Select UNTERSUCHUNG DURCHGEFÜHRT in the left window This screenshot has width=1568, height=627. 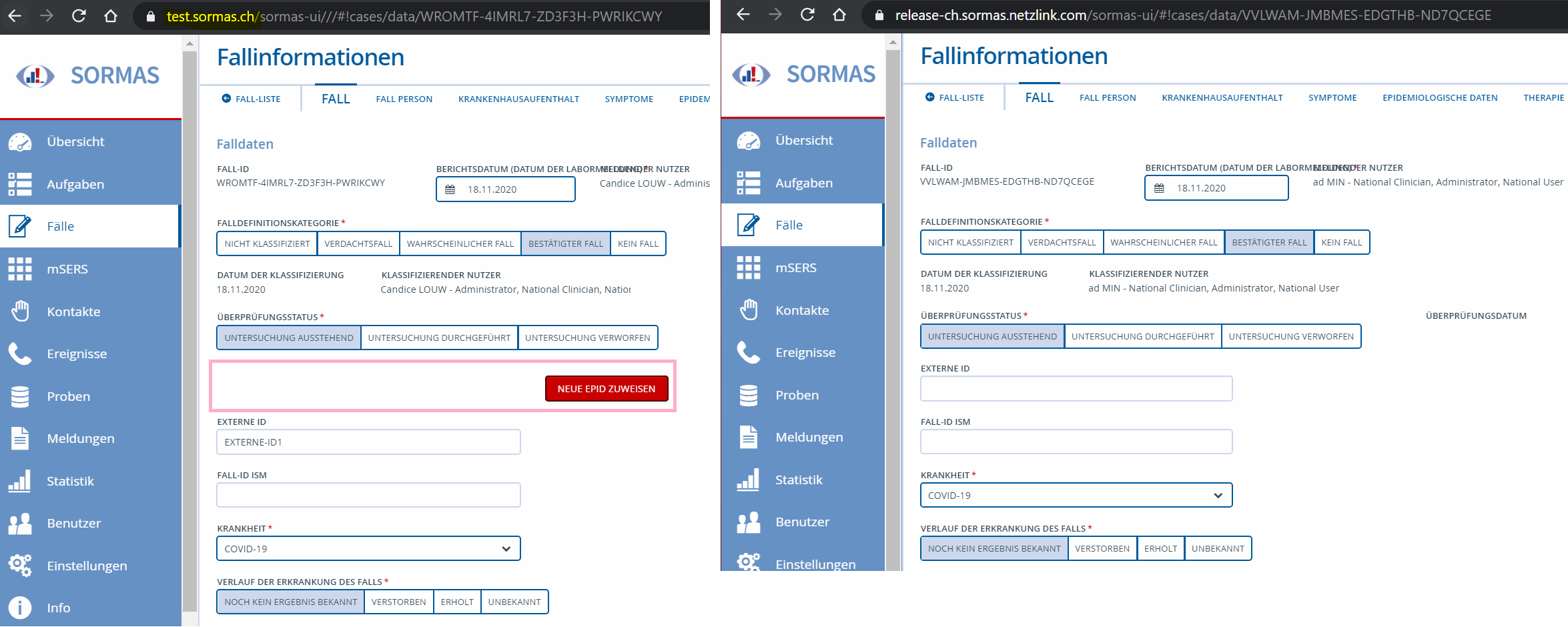click(x=439, y=338)
